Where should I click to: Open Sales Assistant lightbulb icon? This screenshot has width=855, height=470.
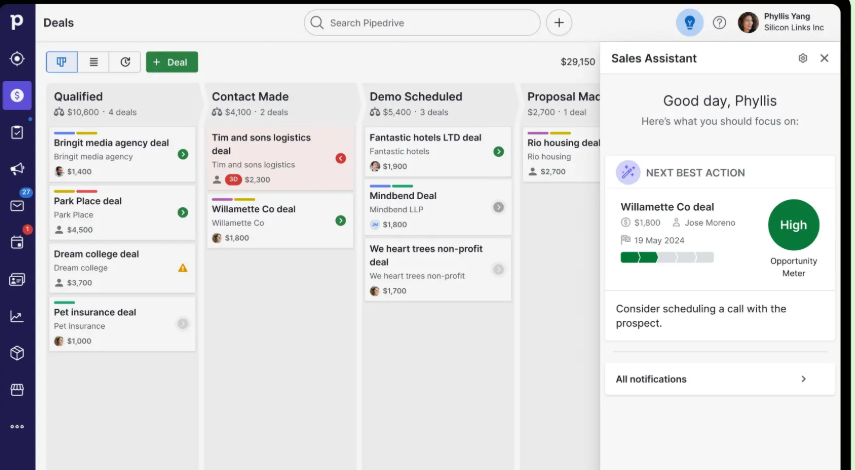(x=689, y=22)
